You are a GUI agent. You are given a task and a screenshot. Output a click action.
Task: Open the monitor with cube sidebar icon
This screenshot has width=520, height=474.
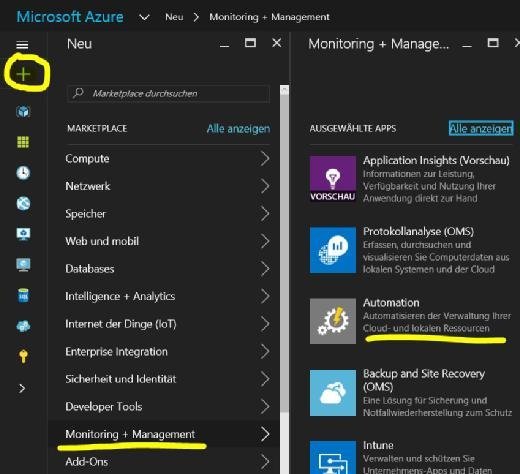coord(23,234)
